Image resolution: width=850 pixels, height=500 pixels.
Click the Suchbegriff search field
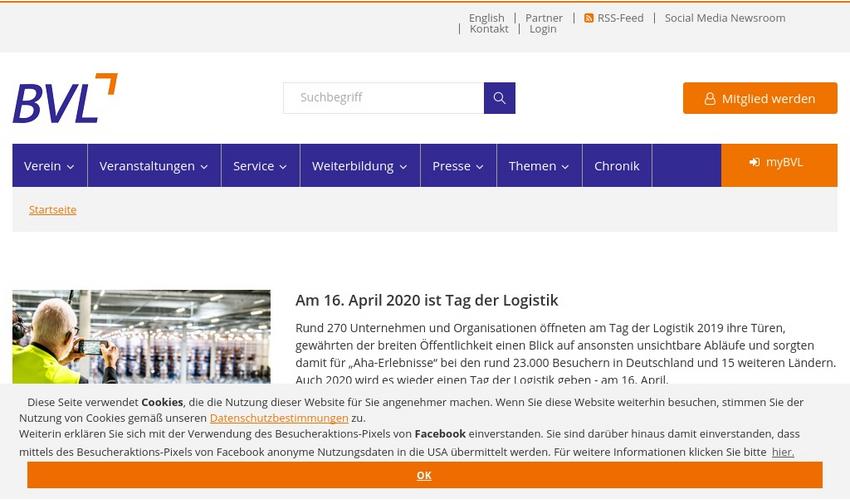[383, 98]
